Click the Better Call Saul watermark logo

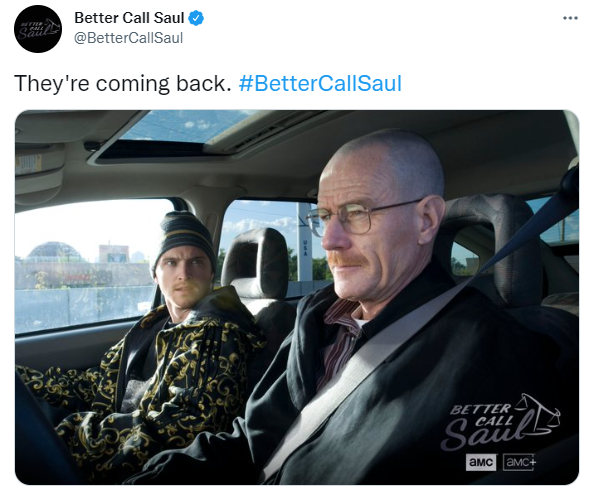pyautogui.click(x=499, y=421)
